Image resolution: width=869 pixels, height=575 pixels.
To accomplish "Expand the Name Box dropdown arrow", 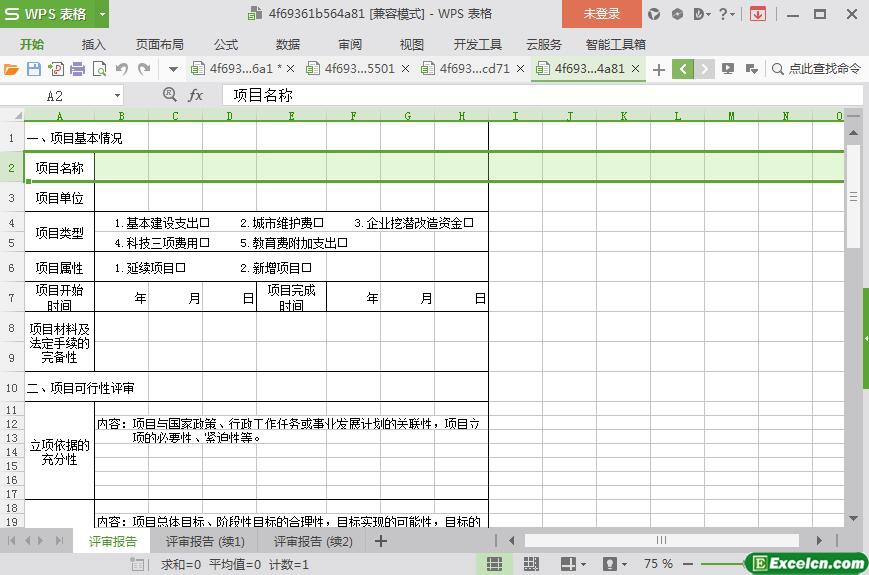I will tap(117, 95).
